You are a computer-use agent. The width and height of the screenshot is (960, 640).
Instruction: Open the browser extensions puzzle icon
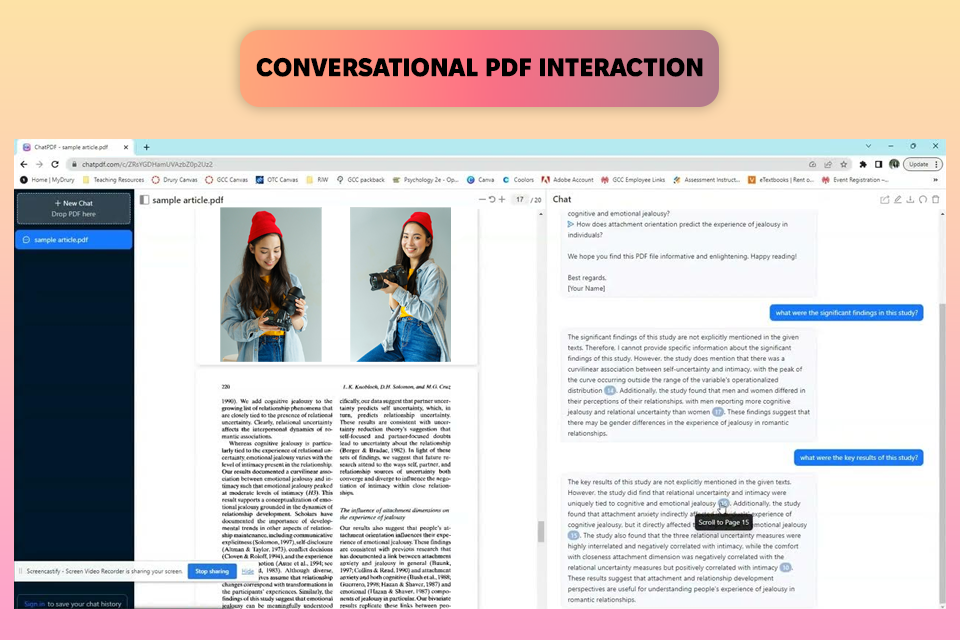(x=863, y=164)
